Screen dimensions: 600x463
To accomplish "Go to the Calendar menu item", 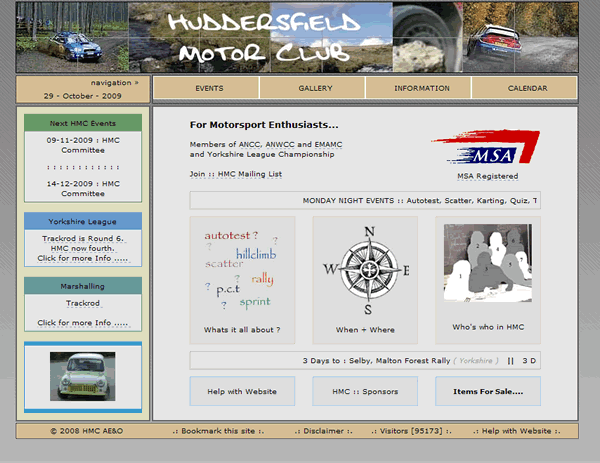I will 527,89.
